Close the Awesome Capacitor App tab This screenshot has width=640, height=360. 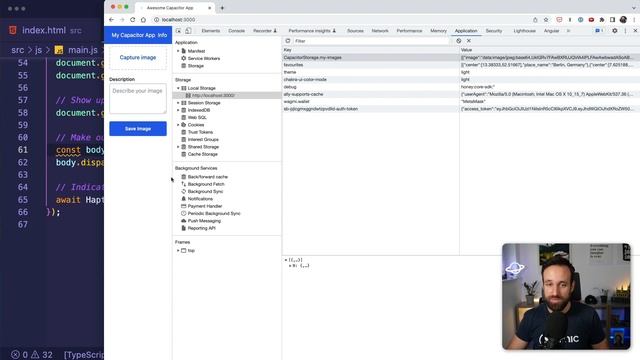pos(210,8)
